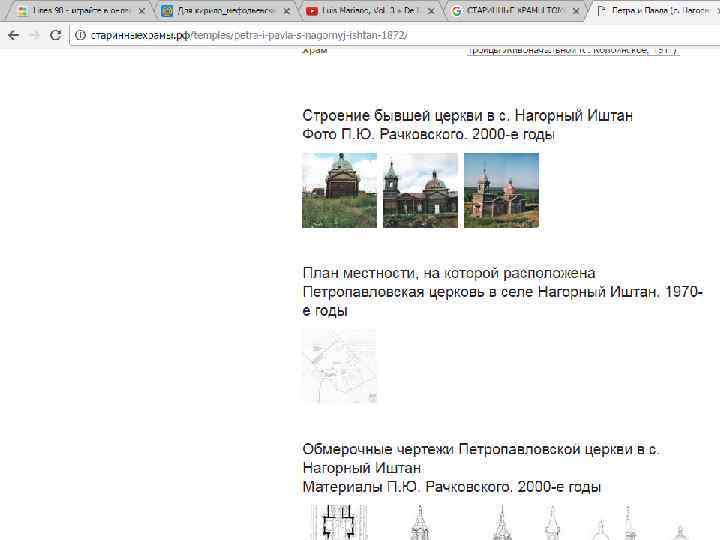
Task: Click the Lines 98 tab favicon
Action: click(22, 11)
